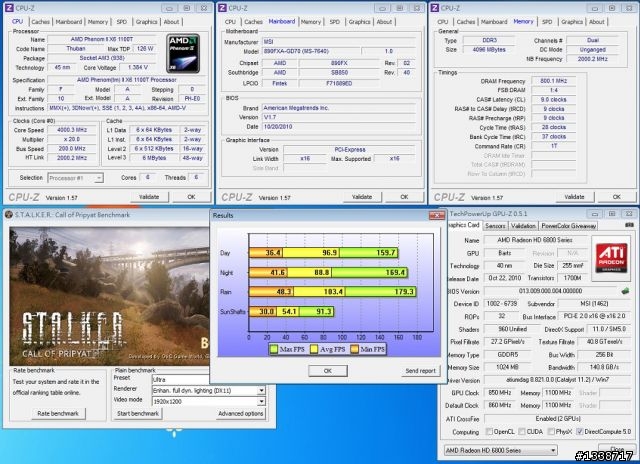
Task: Click the Min FPS orange legend swatch
Action: 354,349
